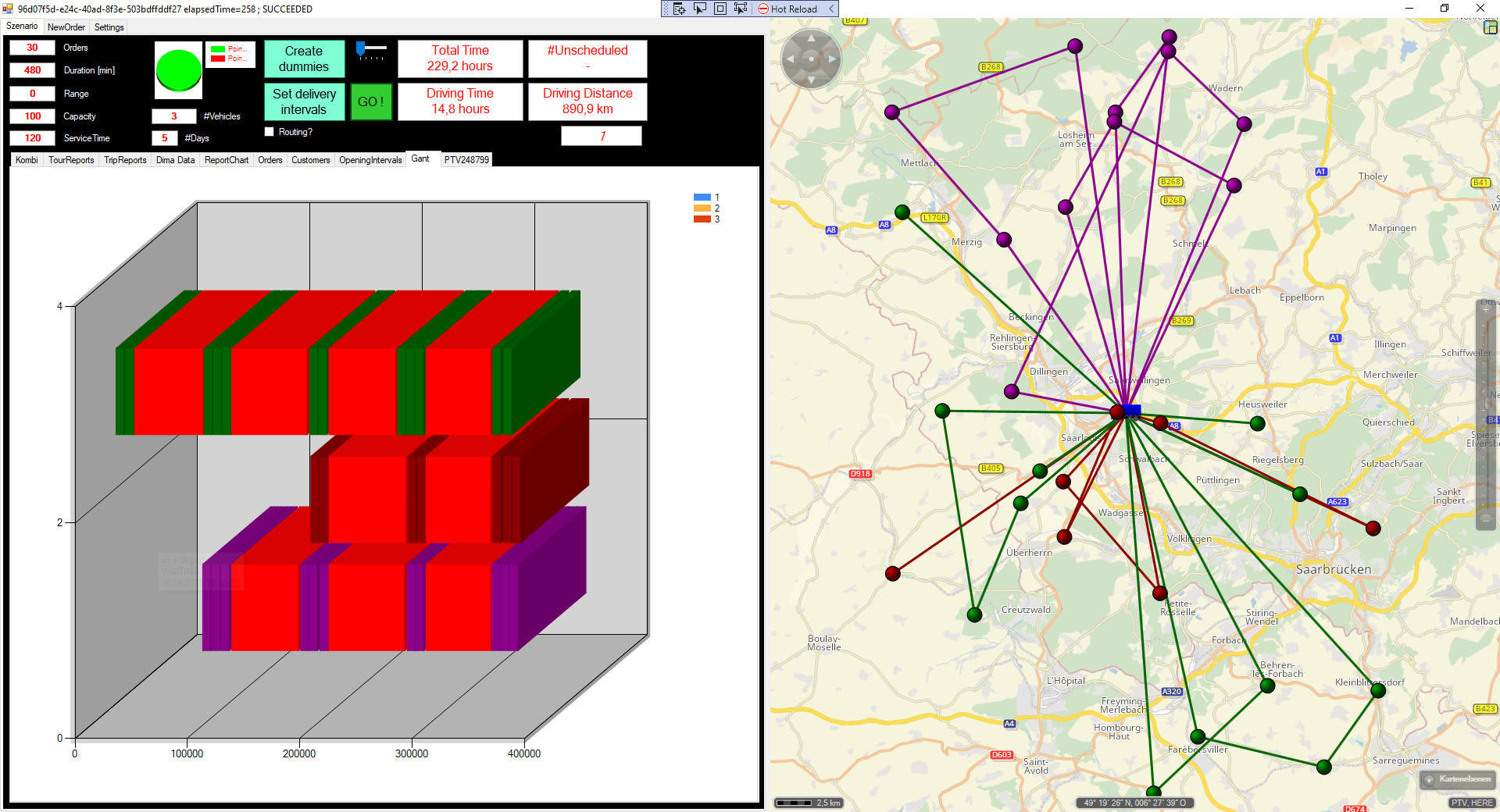Click the Track Focused Element icon
The height and width of the screenshot is (812, 1500).
pos(740,9)
